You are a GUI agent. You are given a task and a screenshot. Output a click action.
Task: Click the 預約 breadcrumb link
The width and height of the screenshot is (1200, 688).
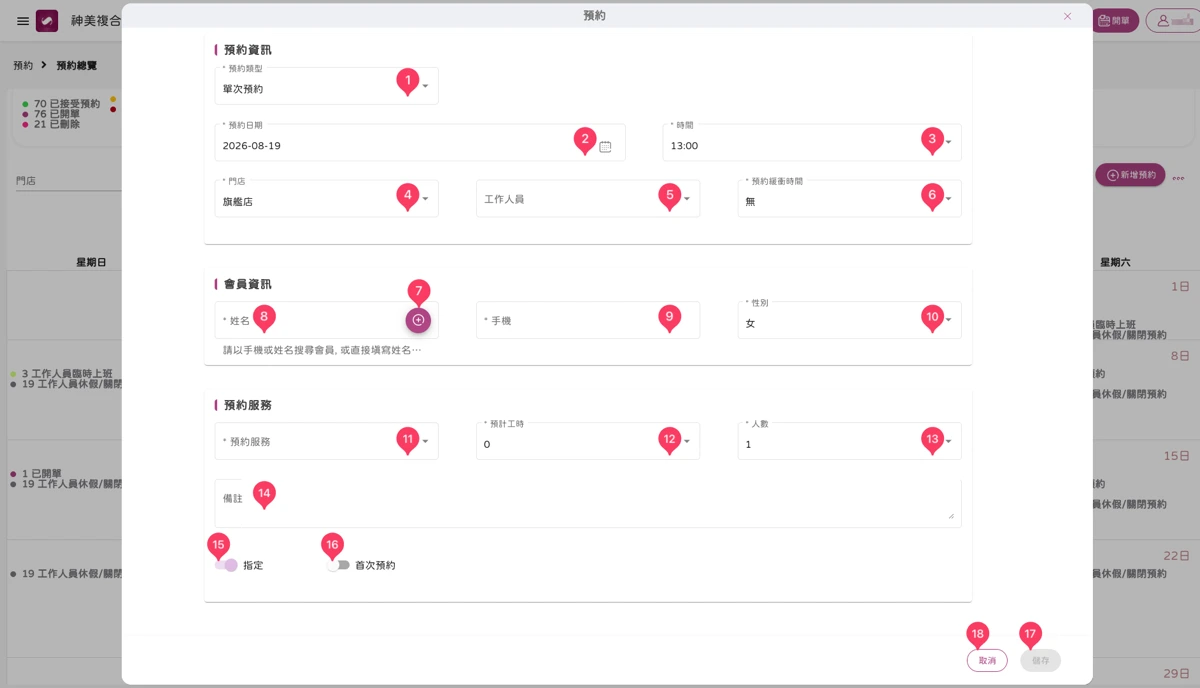click(x=22, y=65)
